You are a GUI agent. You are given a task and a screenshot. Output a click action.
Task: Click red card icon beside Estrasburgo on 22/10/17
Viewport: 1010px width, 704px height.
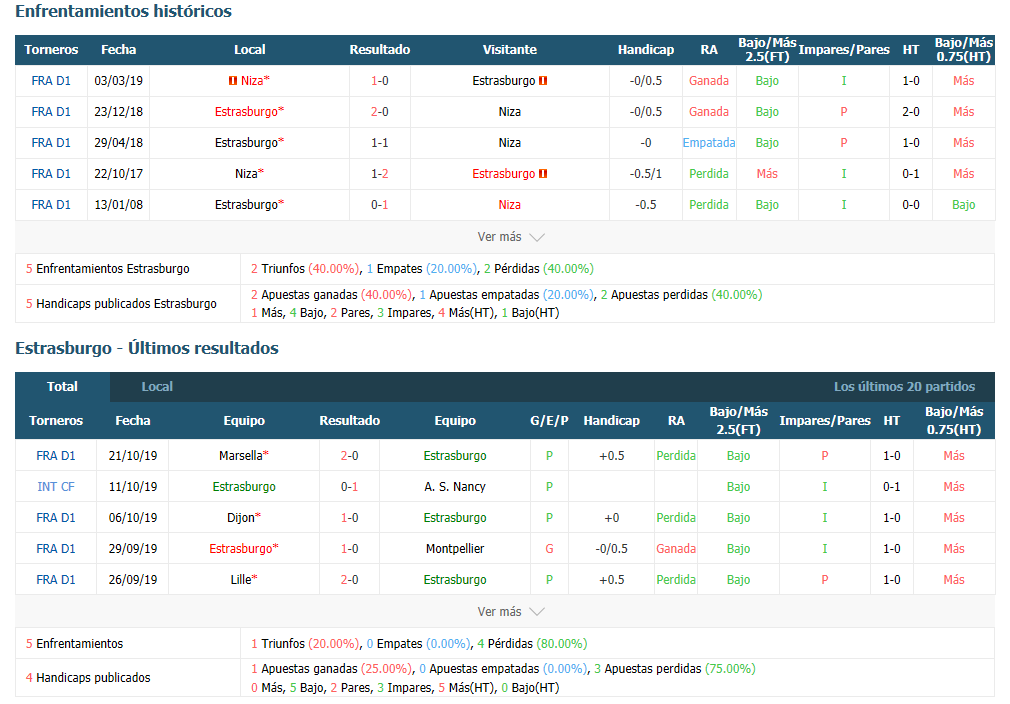click(543, 173)
